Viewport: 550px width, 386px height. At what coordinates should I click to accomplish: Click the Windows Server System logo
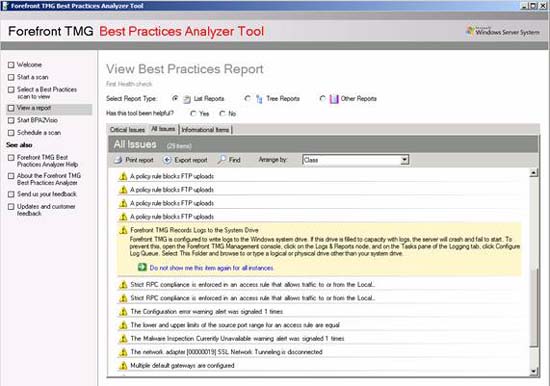502,32
